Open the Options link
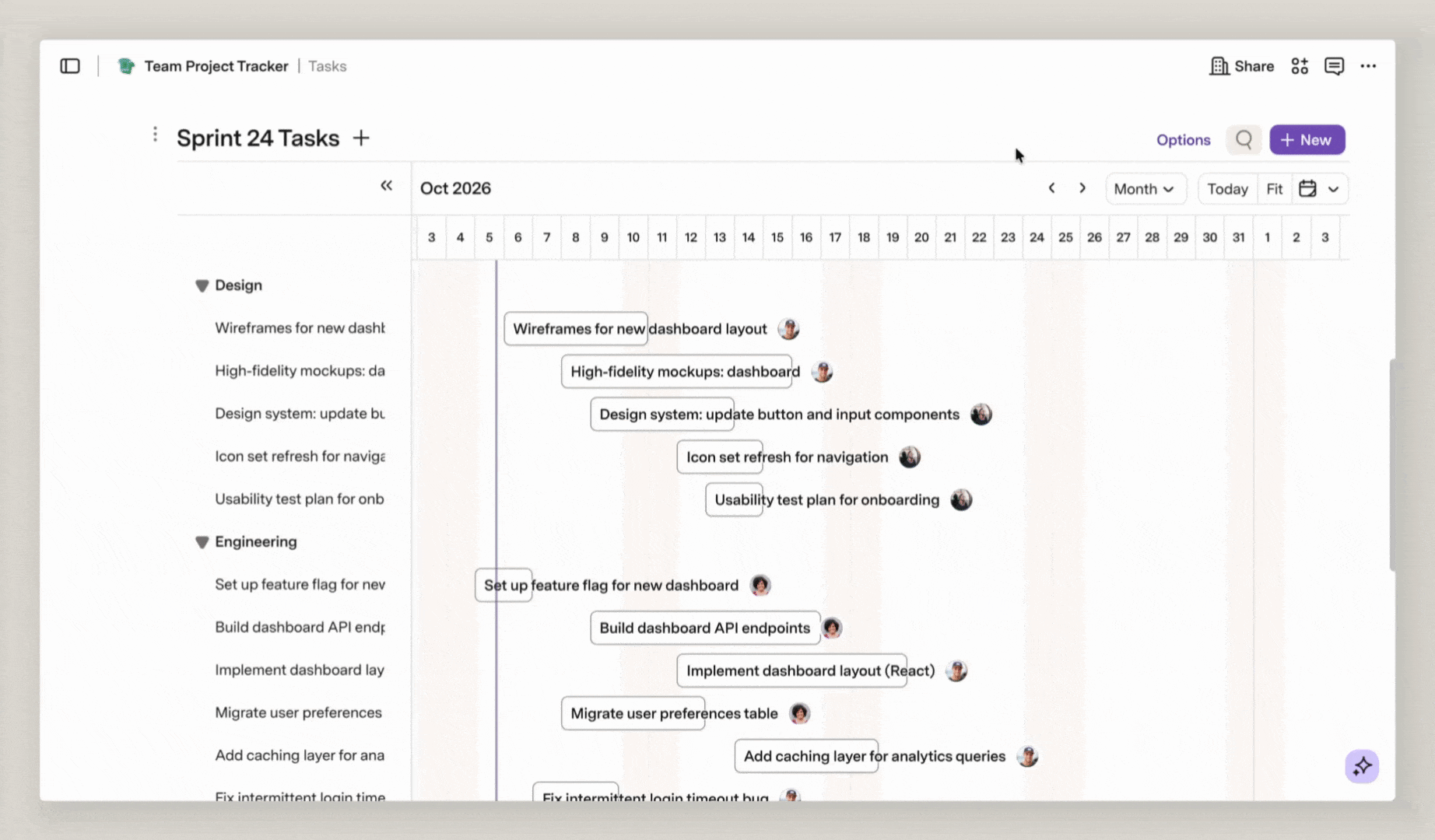 (x=1183, y=140)
